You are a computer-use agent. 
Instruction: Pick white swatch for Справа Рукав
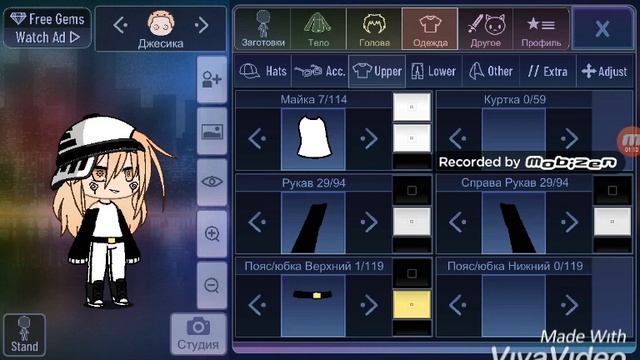pos(612,222)
